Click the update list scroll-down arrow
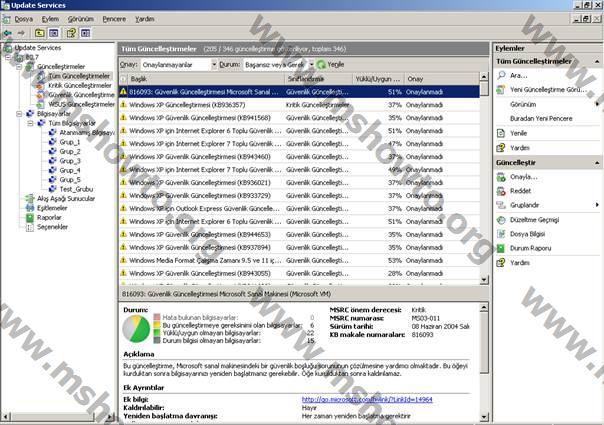 [x=484, y=279]
